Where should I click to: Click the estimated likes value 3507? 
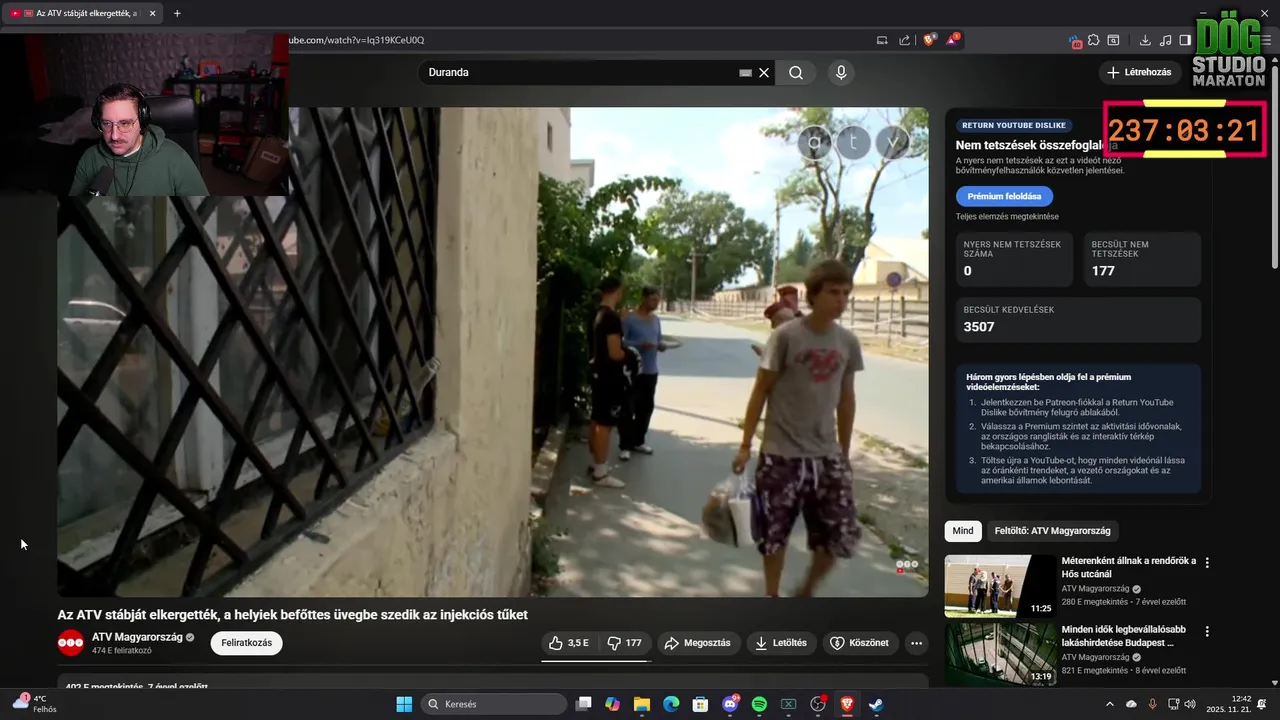[979, 327]
